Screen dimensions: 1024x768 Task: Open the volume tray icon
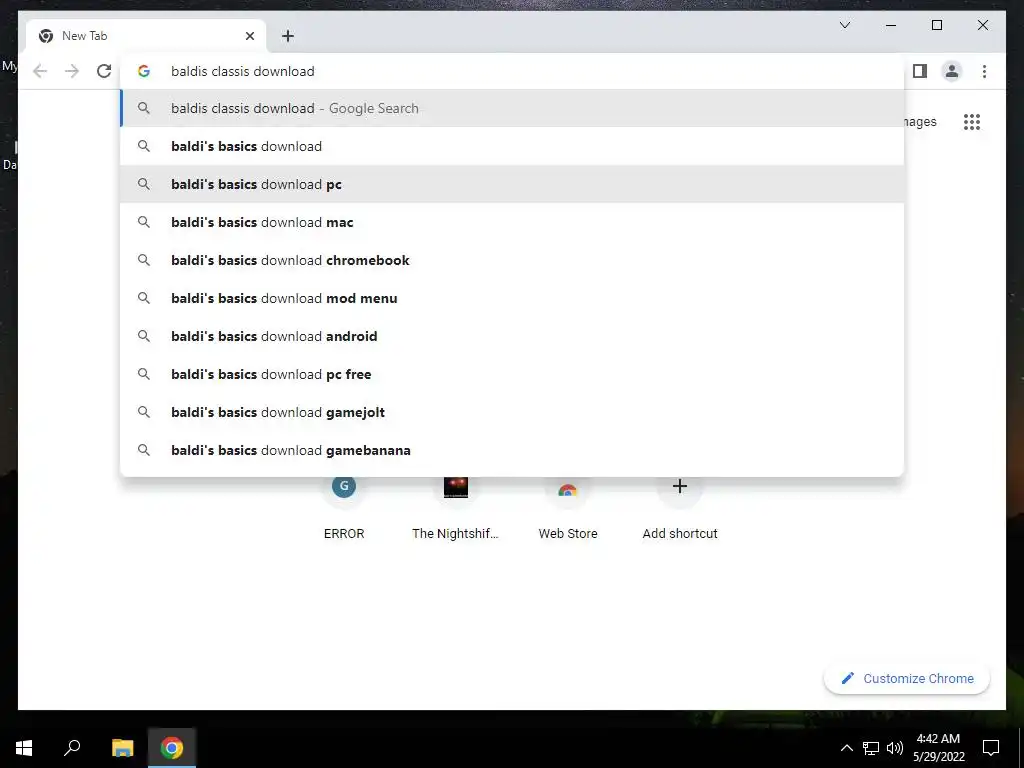895,748
